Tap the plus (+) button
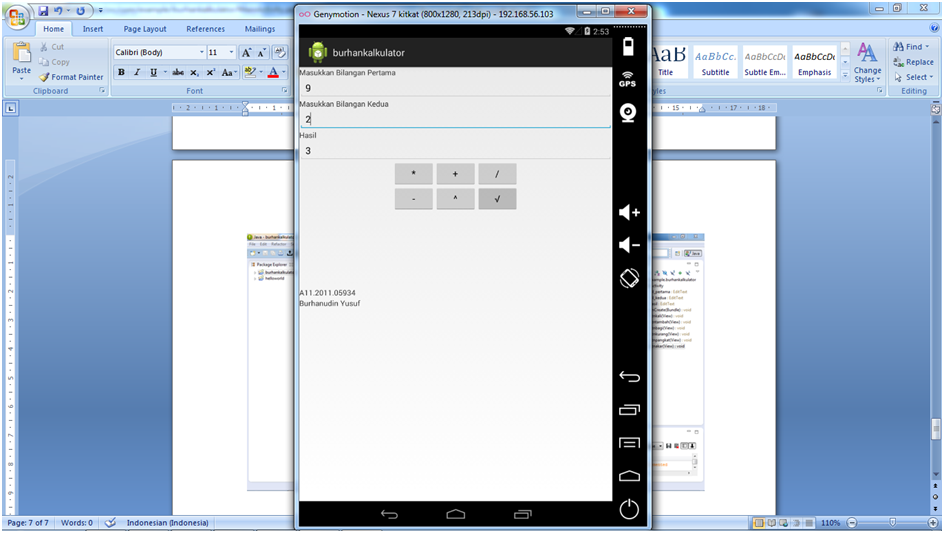This screenshot has height=533, width=944. click(x=455, y=174)
